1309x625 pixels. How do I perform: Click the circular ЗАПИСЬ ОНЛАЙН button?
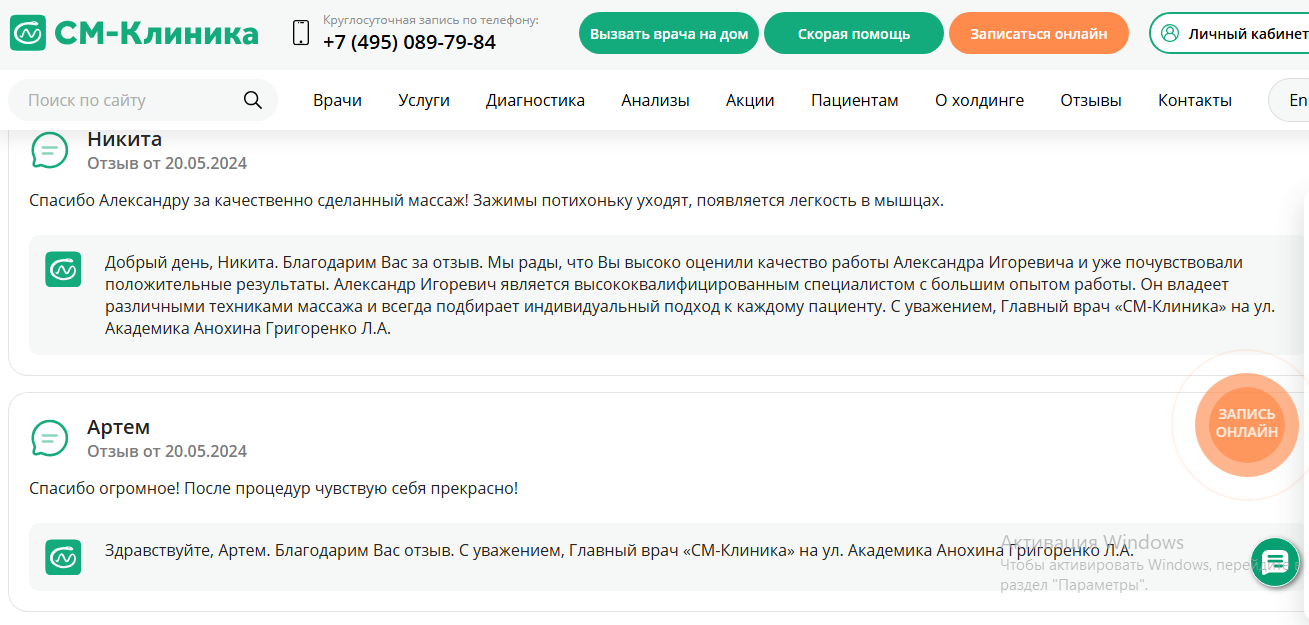pos(1246,424)
